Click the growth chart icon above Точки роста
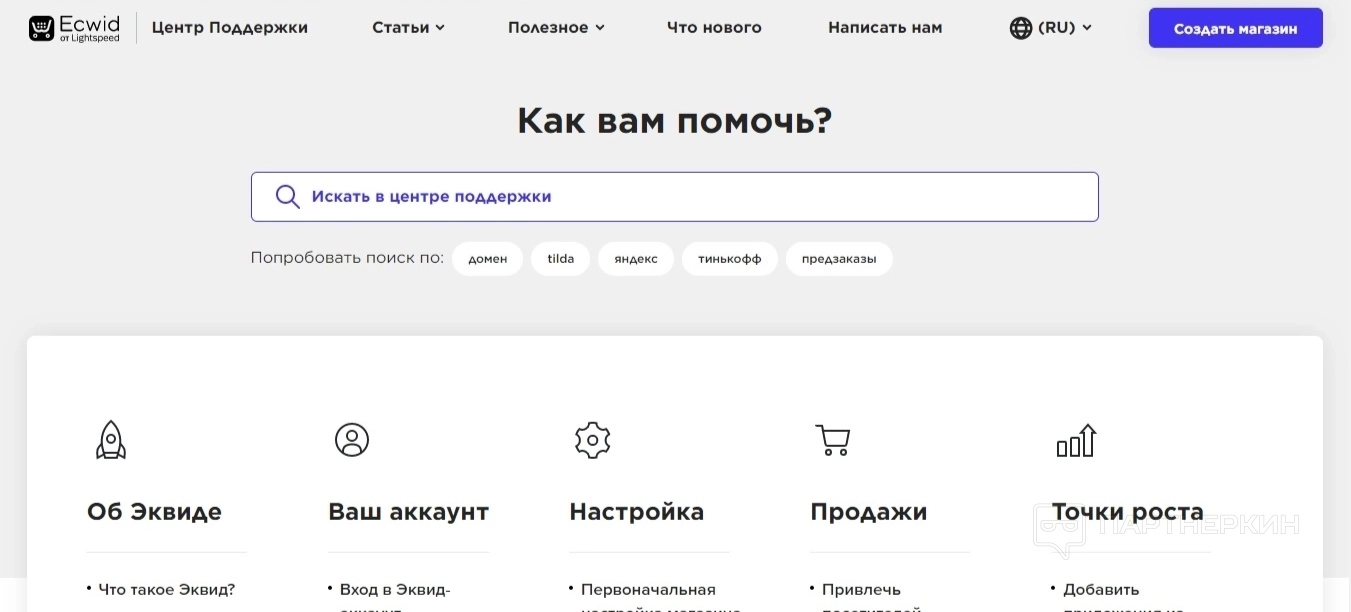This screenshot has height=612, width=1351. [1077, 440]
